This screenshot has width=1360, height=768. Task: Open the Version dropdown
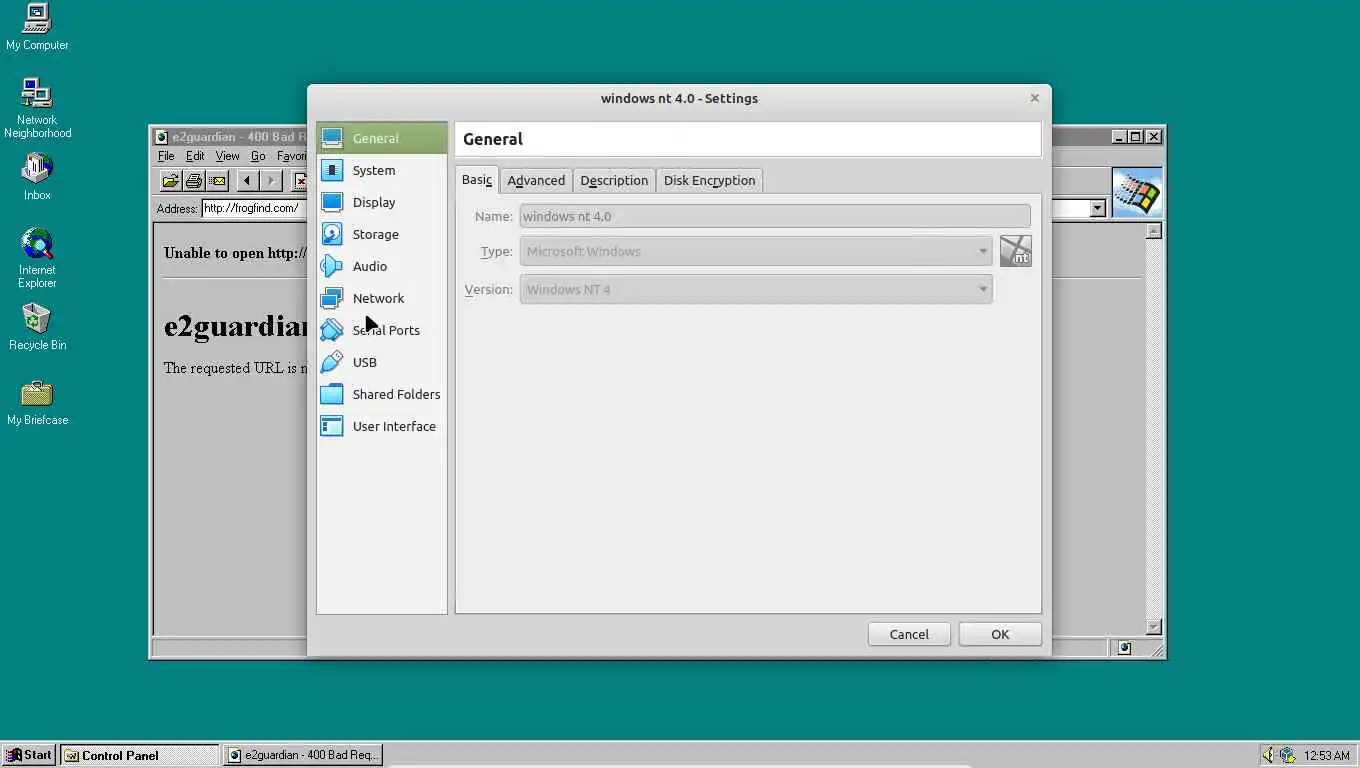click(x=756, y=289)
